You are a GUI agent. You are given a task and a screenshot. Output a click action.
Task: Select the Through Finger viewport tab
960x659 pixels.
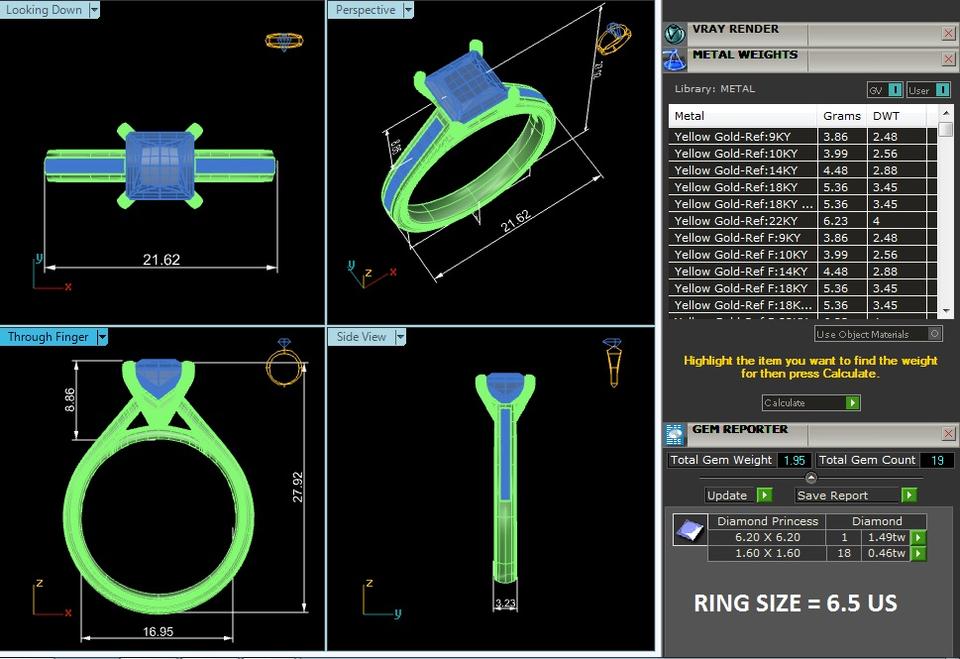(x=48, y=337)
